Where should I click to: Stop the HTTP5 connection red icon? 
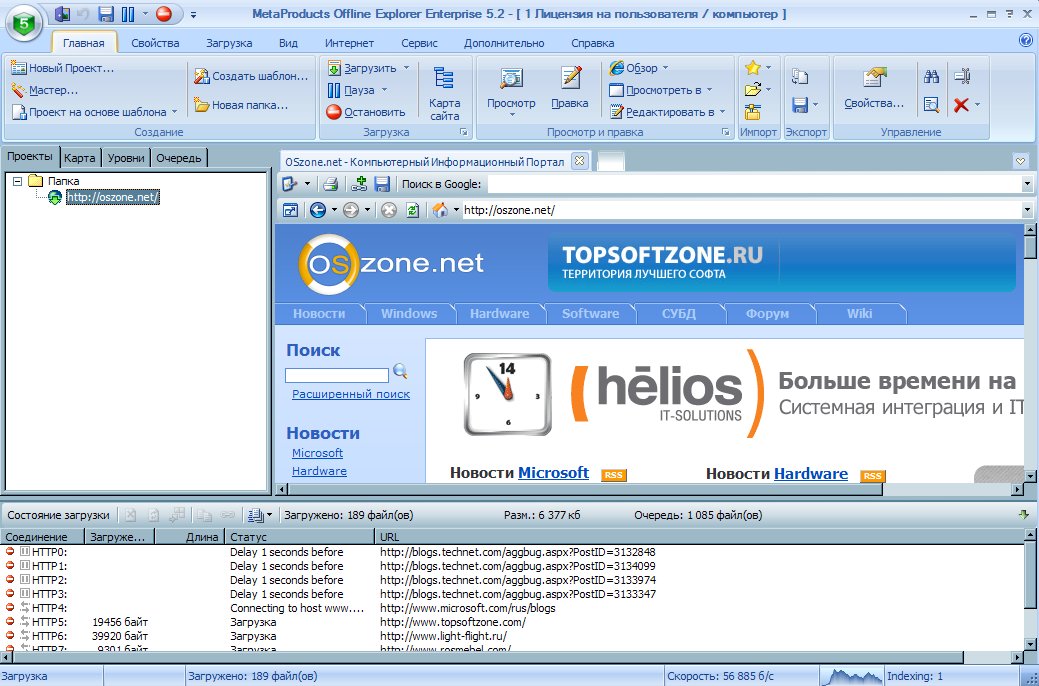[10, 621]
